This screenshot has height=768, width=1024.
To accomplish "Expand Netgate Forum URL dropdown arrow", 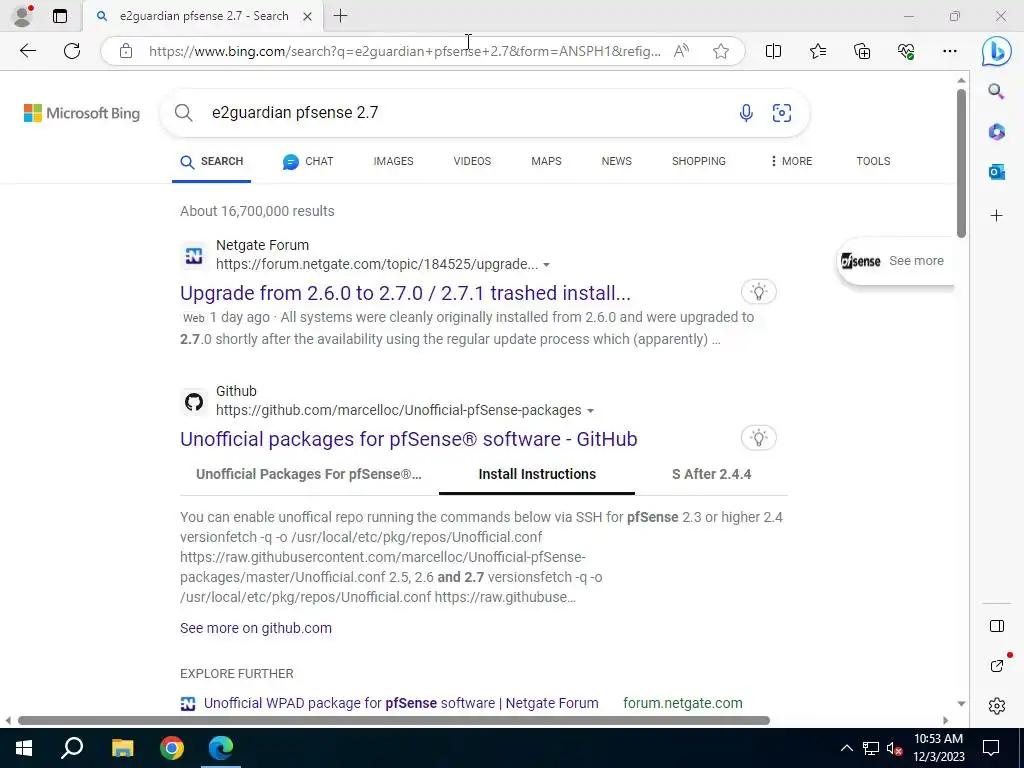I will 547,264.
